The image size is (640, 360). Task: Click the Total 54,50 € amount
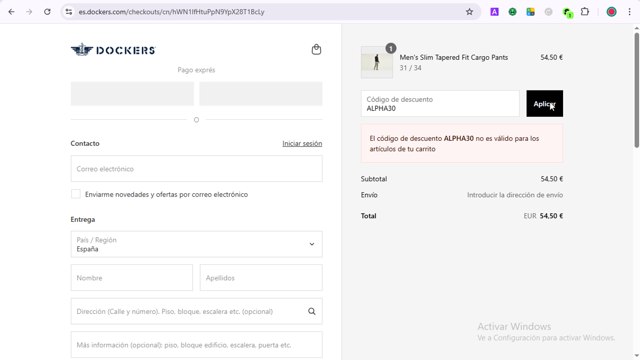tap(551, 216)
